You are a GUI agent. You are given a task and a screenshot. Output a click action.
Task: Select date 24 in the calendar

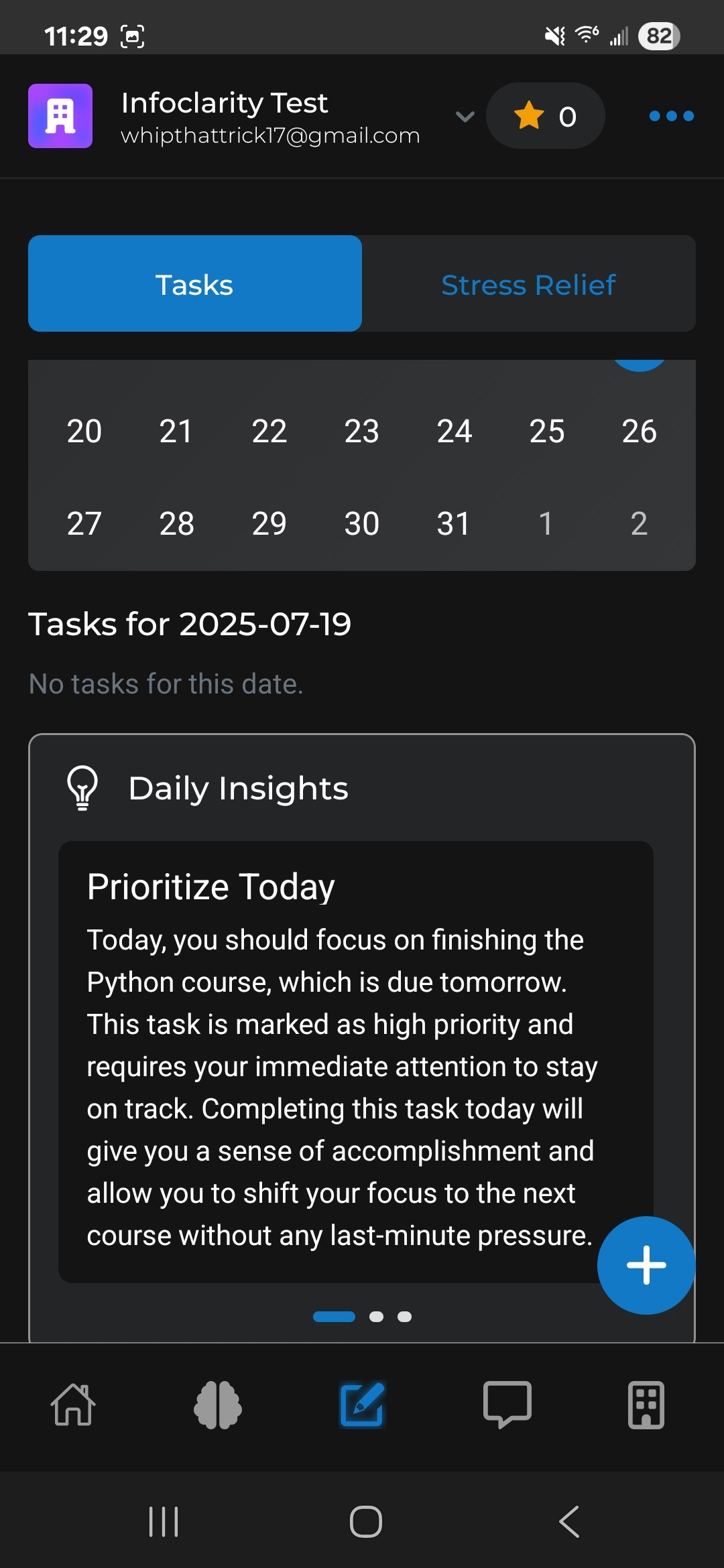[x=455, y=431]
